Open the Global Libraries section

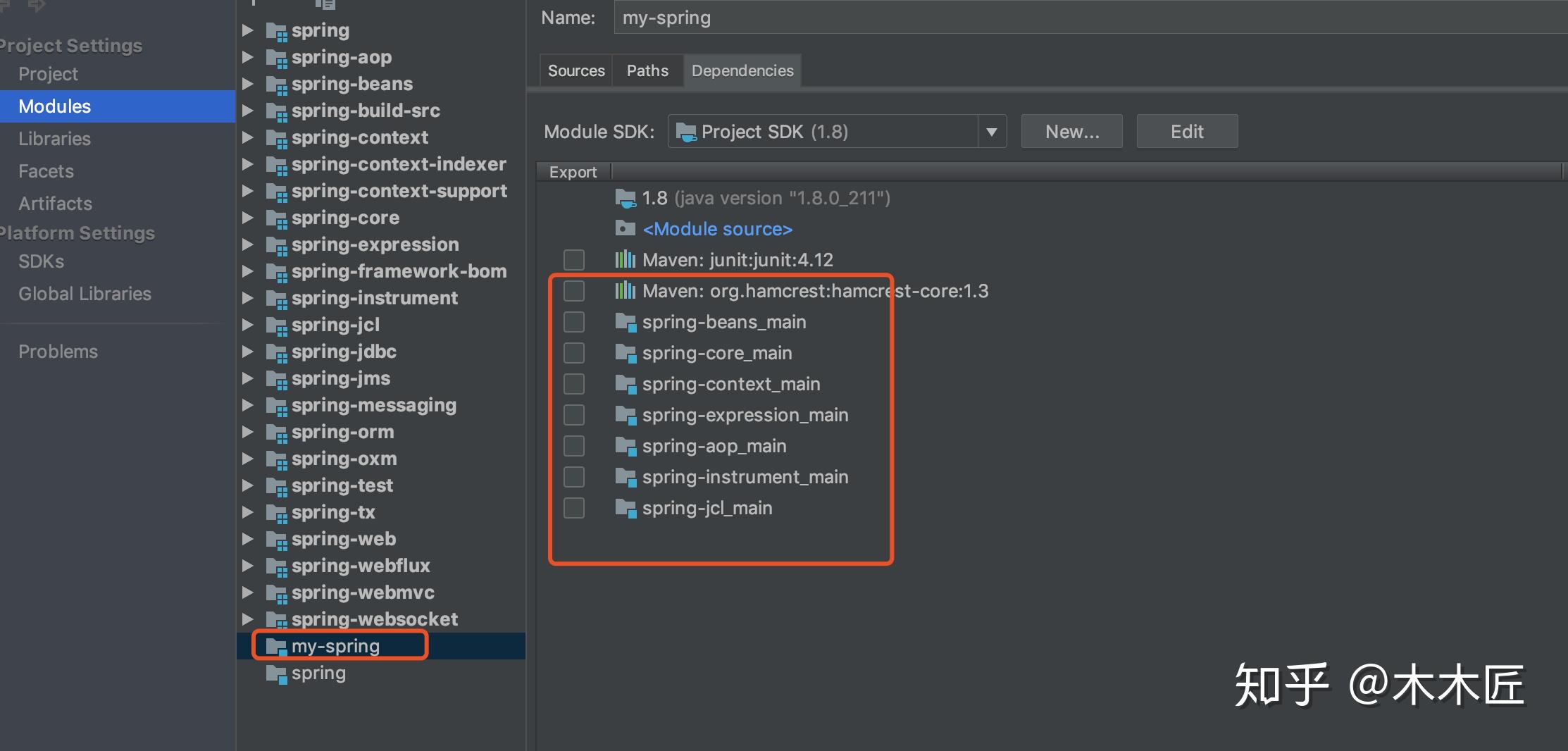tap(85, 294)
